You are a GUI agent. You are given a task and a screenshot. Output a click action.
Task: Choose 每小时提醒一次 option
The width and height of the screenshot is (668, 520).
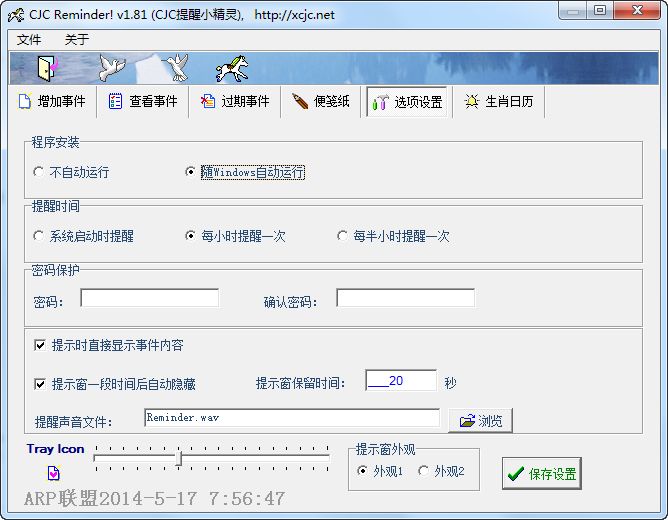coord(236,236)
